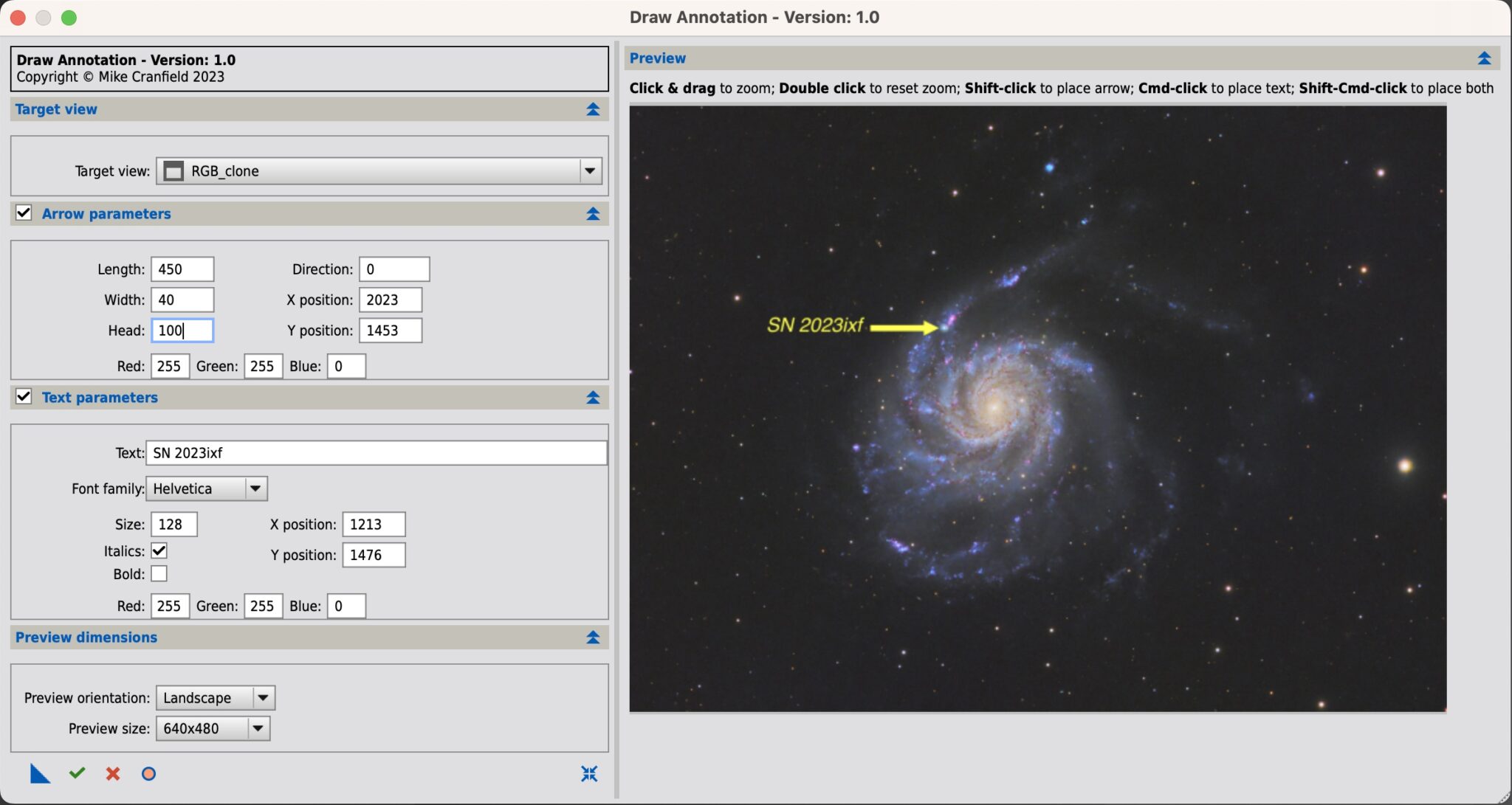1512x805 pixels.
Task: Click the blue Preview section title
Action: 657,58
